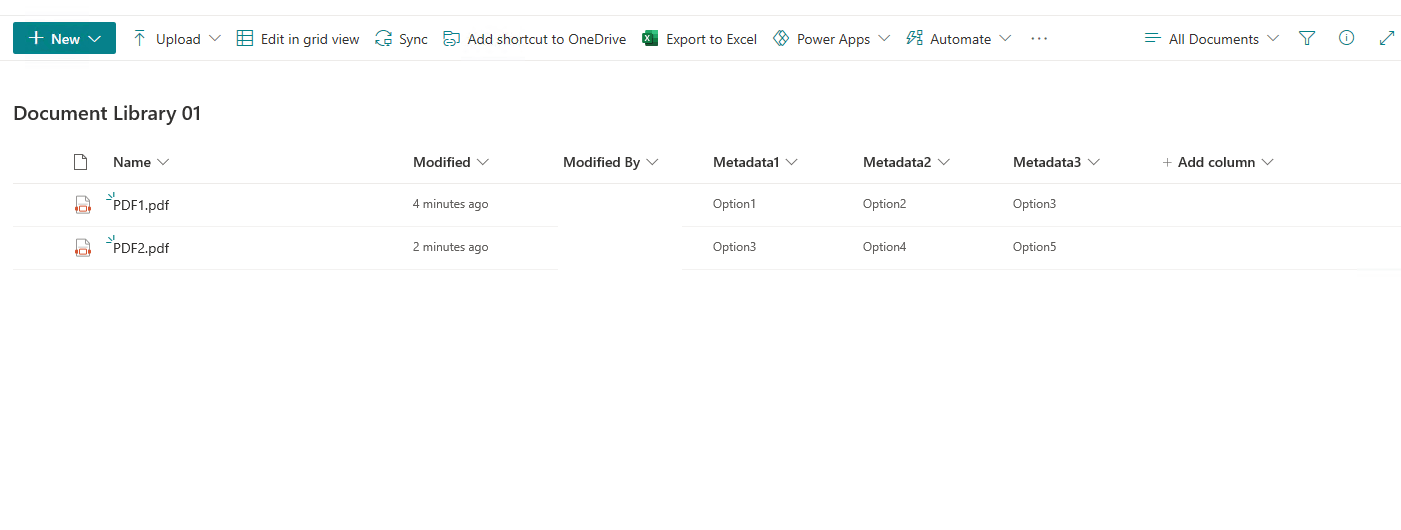
Task: Click the Document Library 01 title
Action: pos(107,114)
